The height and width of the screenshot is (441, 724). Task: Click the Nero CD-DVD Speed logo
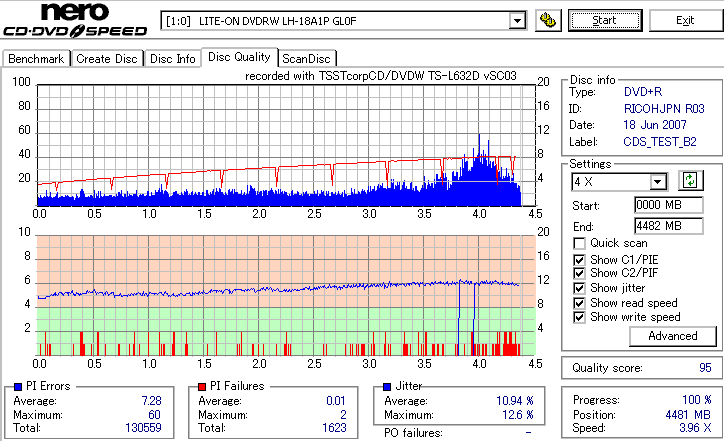point(75,20)
